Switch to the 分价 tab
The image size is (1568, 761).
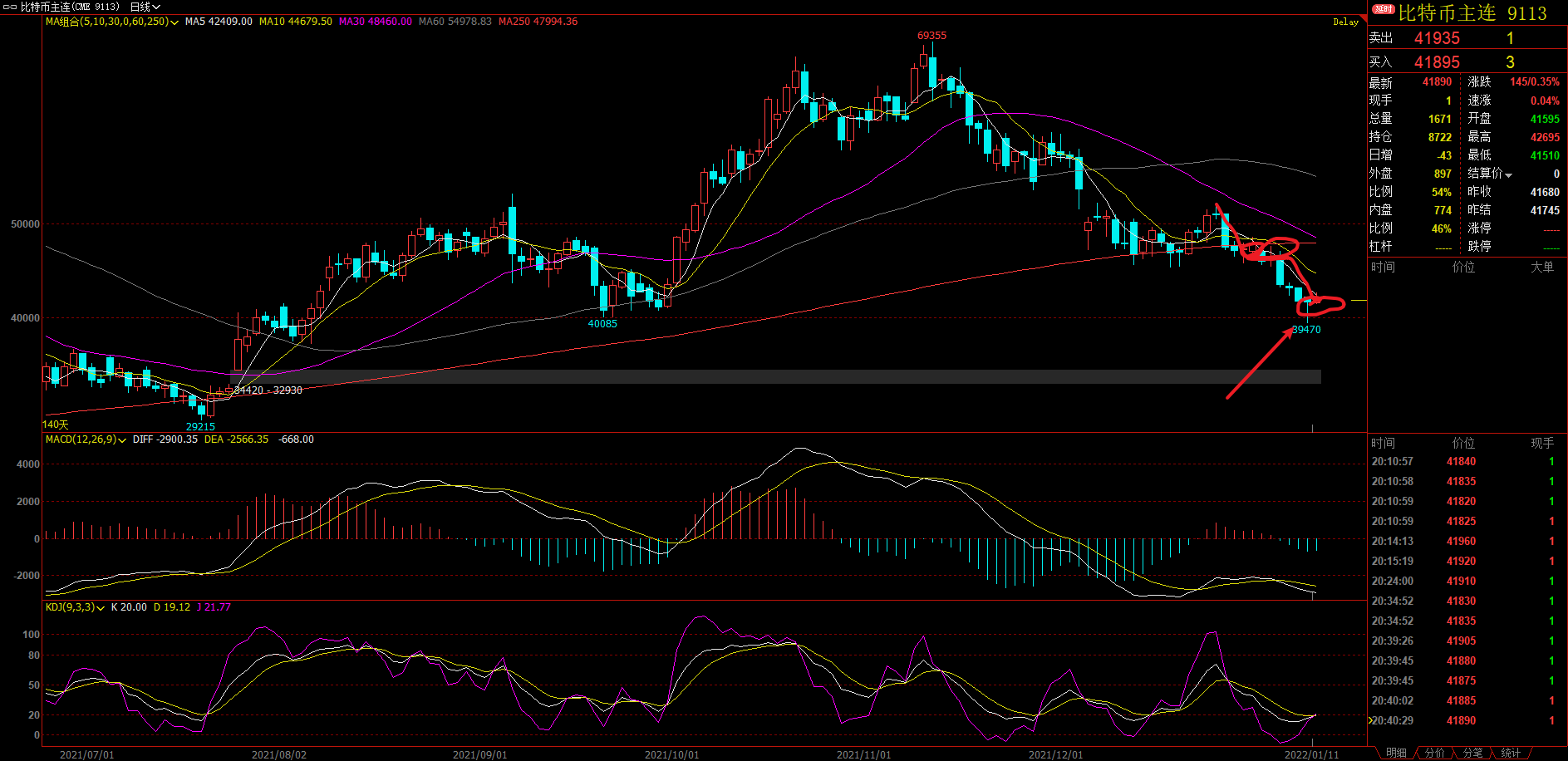pyautogui.click(x=1434, y=753)
